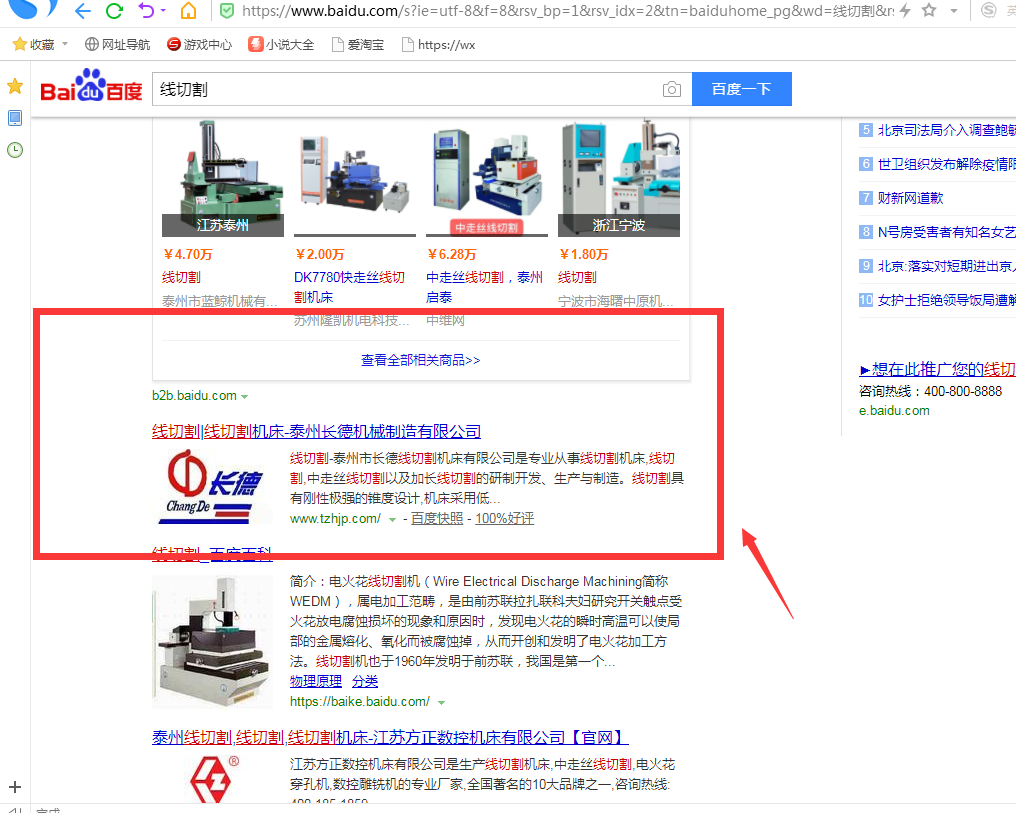Click the ChangDe 长德 company logo
1016x813 pixels.
[213, 487]
